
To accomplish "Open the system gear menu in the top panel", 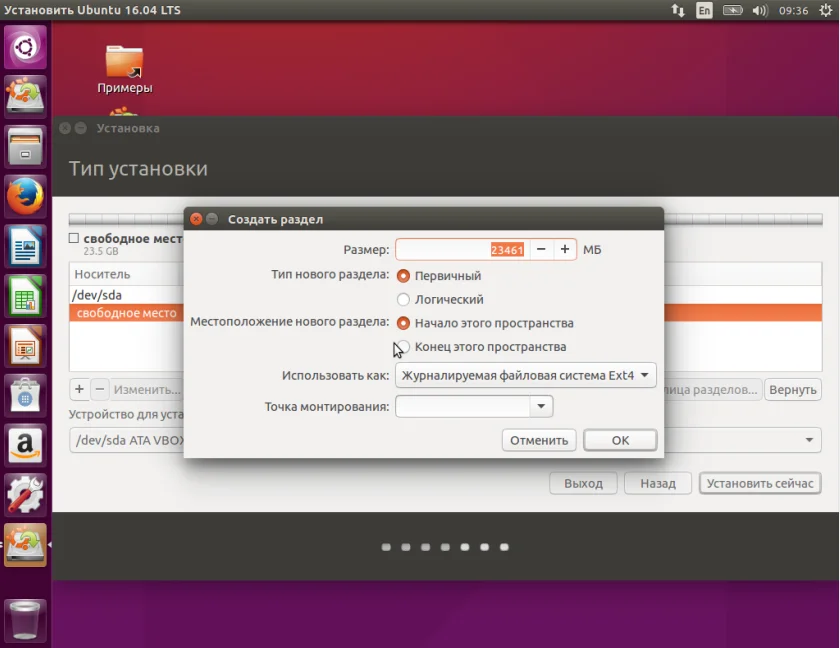I will pyautogui.click(x=826, y=10).
